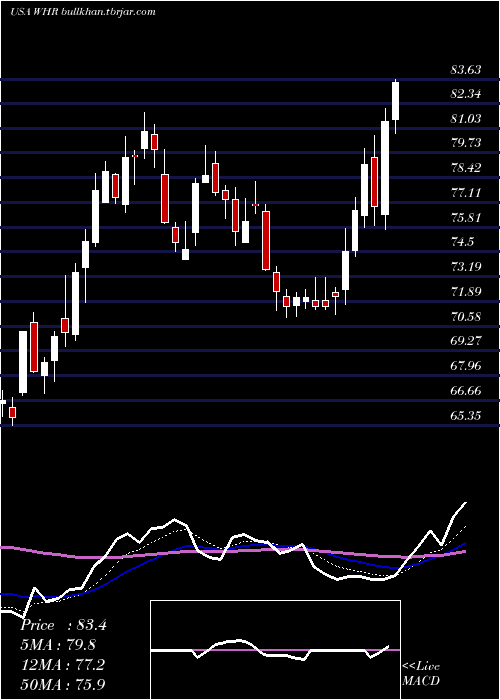Click the 12MA : 77.2 readout
500x700 pixels.
62,665
